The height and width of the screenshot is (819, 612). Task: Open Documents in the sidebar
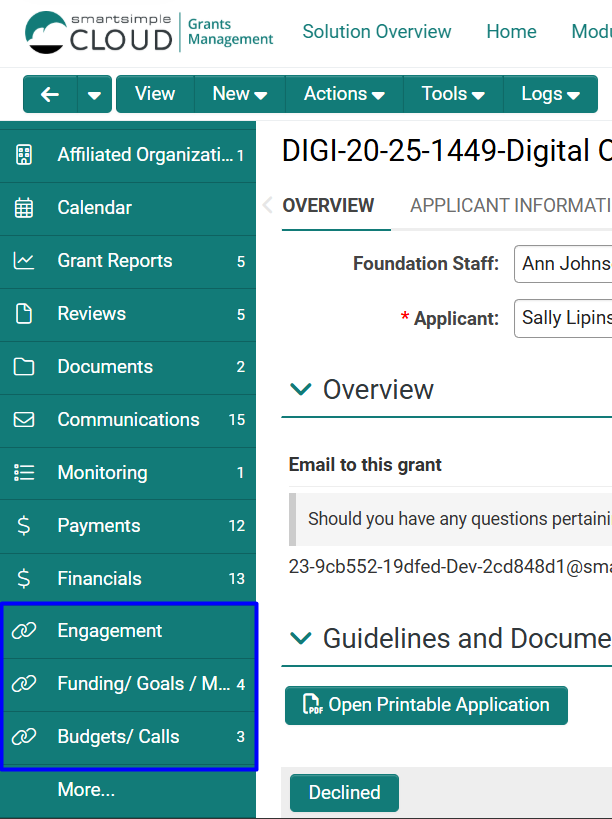pyautogui.click(x=128, y=367)
